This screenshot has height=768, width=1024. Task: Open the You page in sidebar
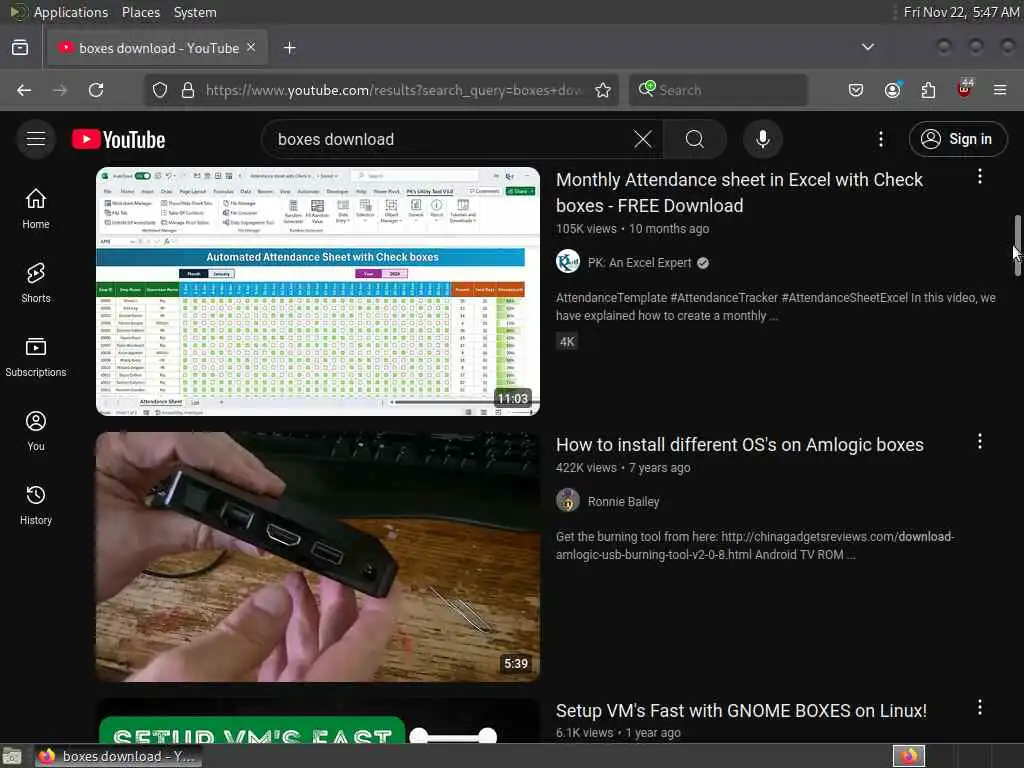(x=36, y=431)
